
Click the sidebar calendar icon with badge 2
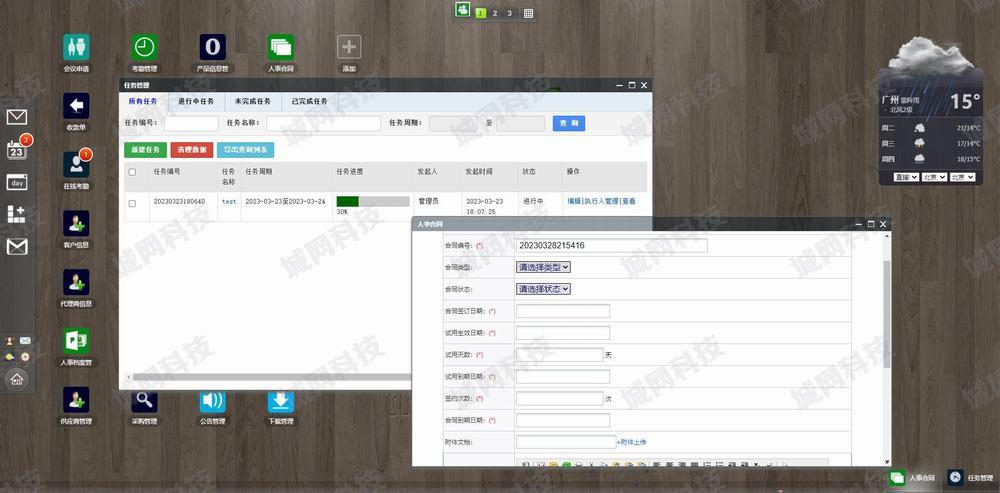tap(17, 150)
